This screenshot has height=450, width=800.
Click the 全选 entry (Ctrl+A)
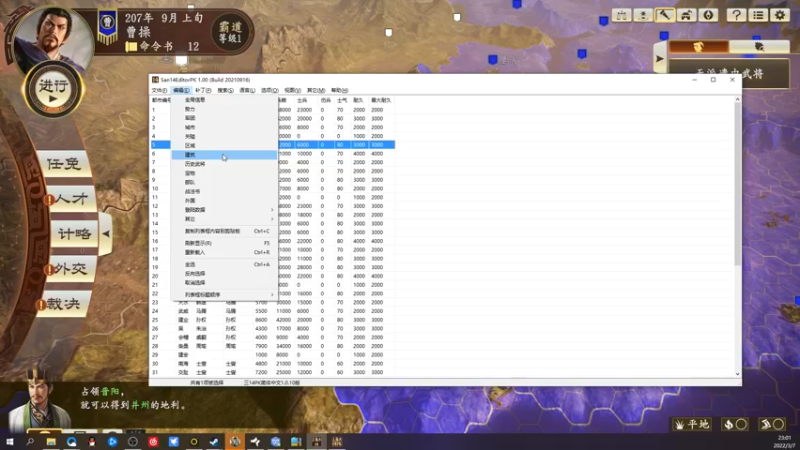224,264
